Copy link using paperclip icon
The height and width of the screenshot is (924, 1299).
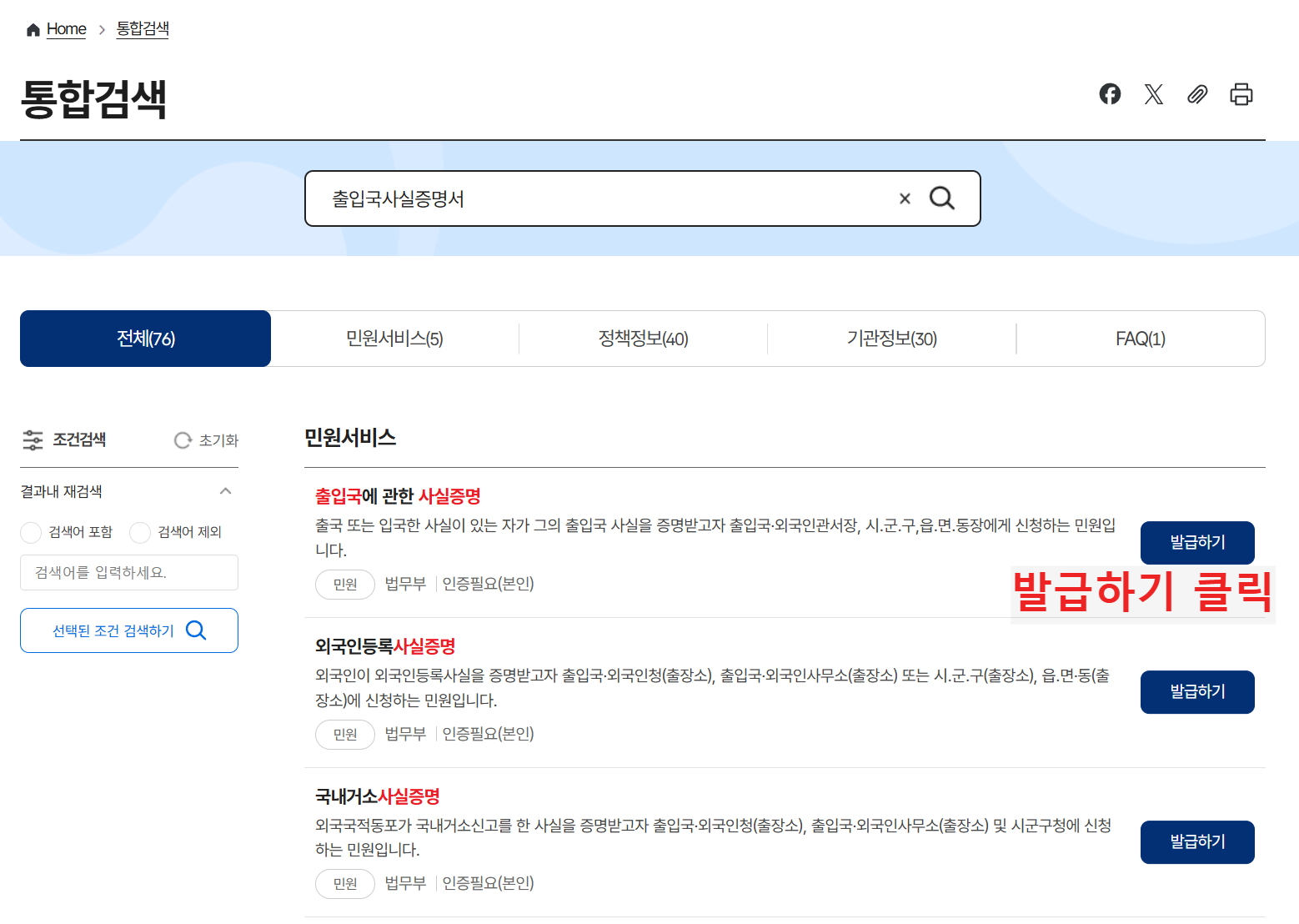pyautogui.click(x=1197, y=94)
